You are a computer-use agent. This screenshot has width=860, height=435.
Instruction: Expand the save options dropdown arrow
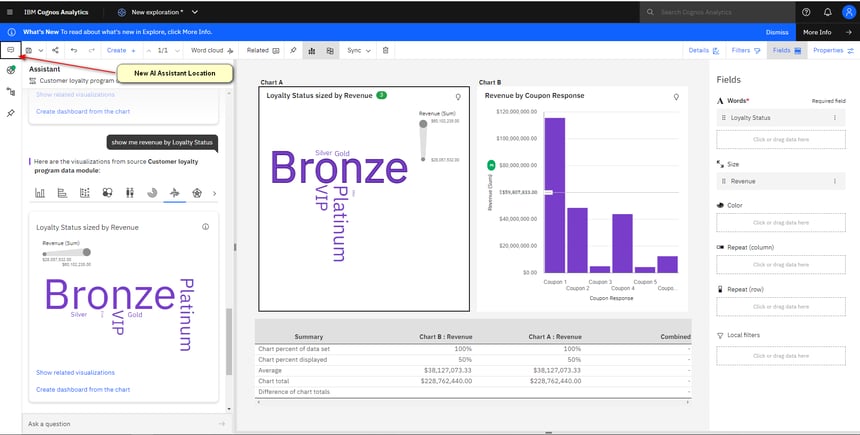(41, 50)
